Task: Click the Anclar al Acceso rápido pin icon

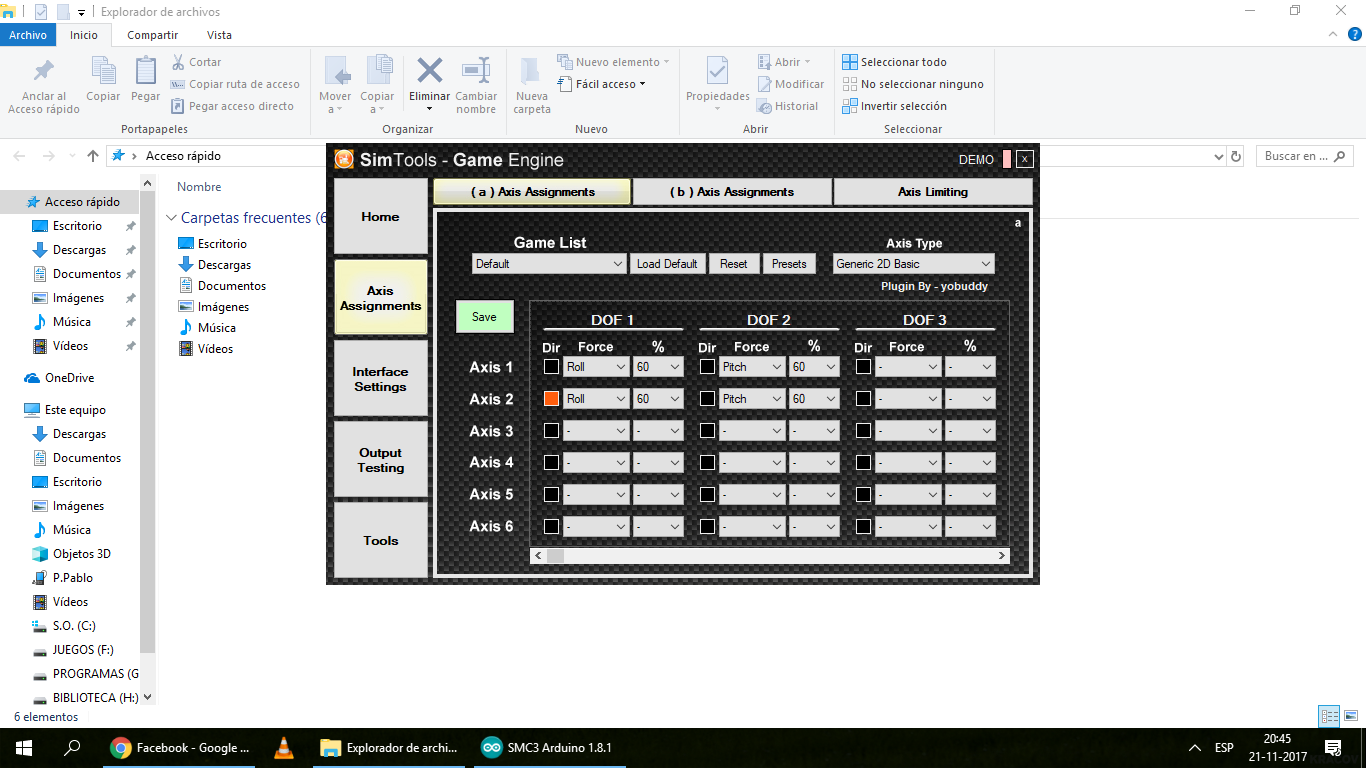Action: (44, 72)
